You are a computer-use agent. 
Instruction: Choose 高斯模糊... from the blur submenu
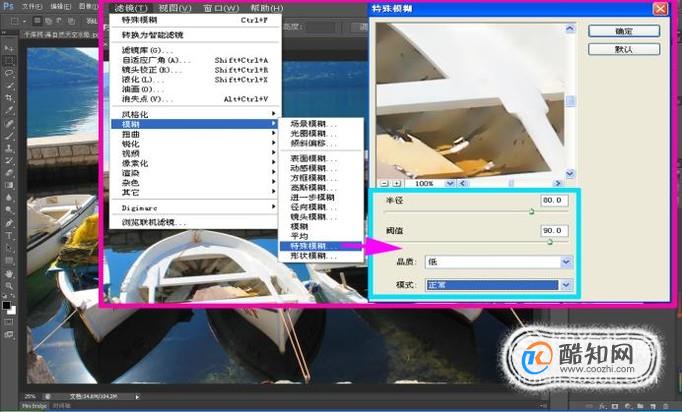tap(321, 188)
